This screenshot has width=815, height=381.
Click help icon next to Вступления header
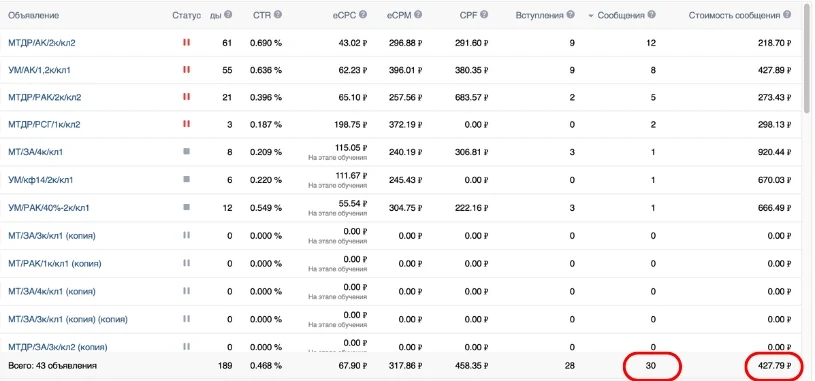click(571, 15)
